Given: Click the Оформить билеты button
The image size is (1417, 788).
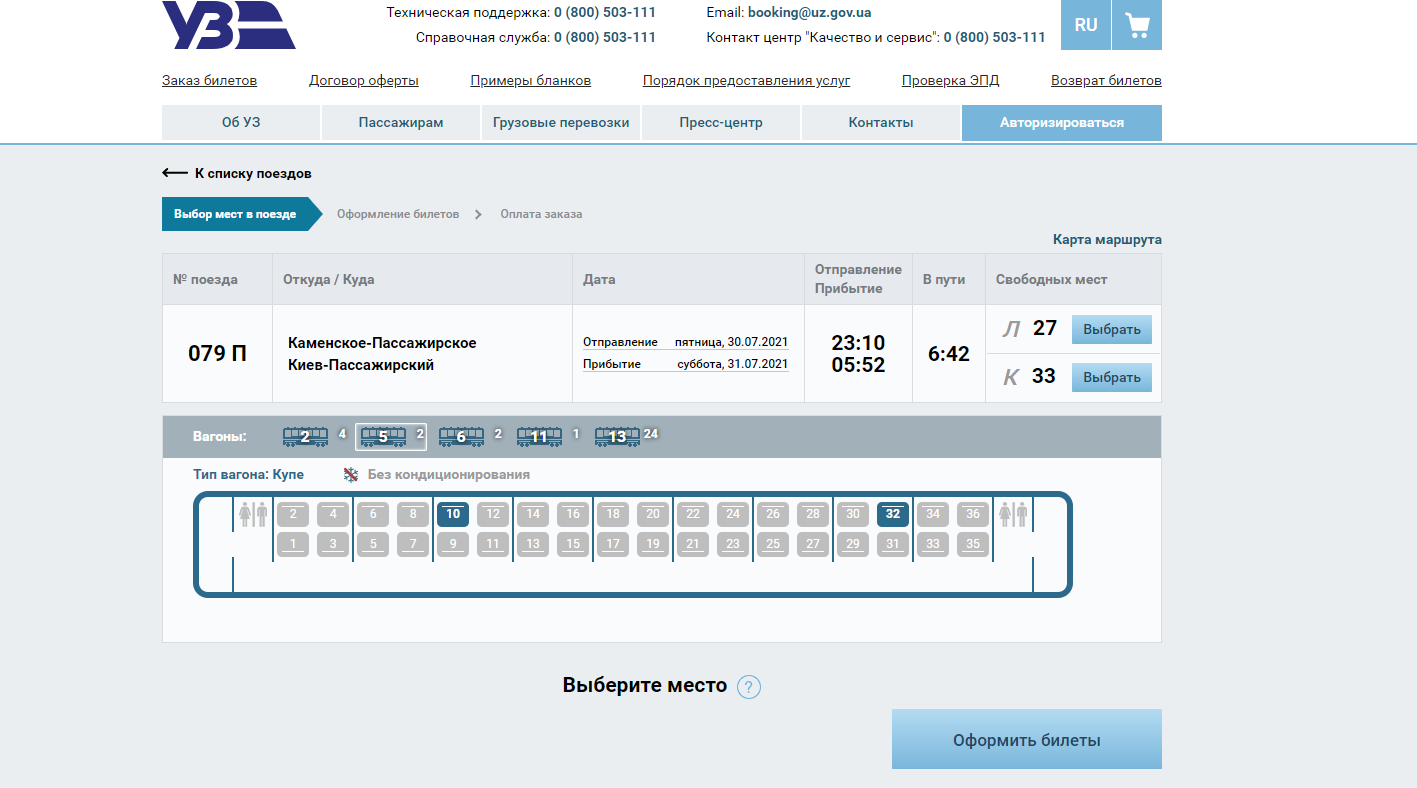Looking at the screenshot, I should pyautogui.click(x=1026, y=740).
